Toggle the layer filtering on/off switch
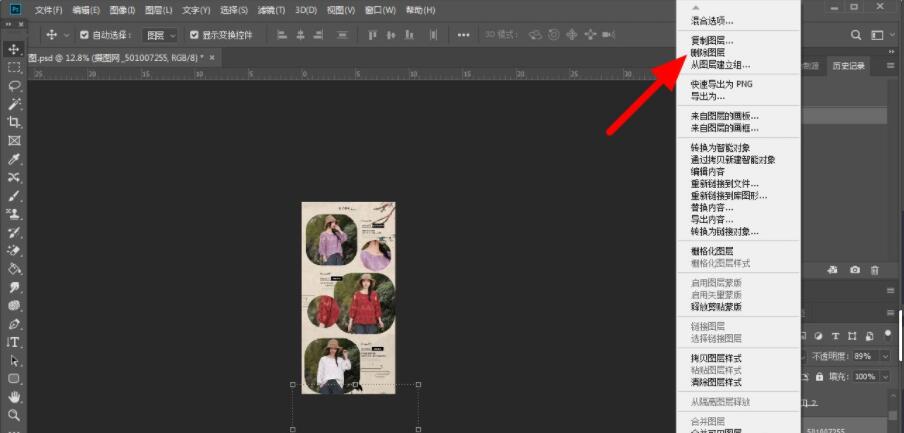Screen dimensions: 904x433 click(x=887, y=334)
